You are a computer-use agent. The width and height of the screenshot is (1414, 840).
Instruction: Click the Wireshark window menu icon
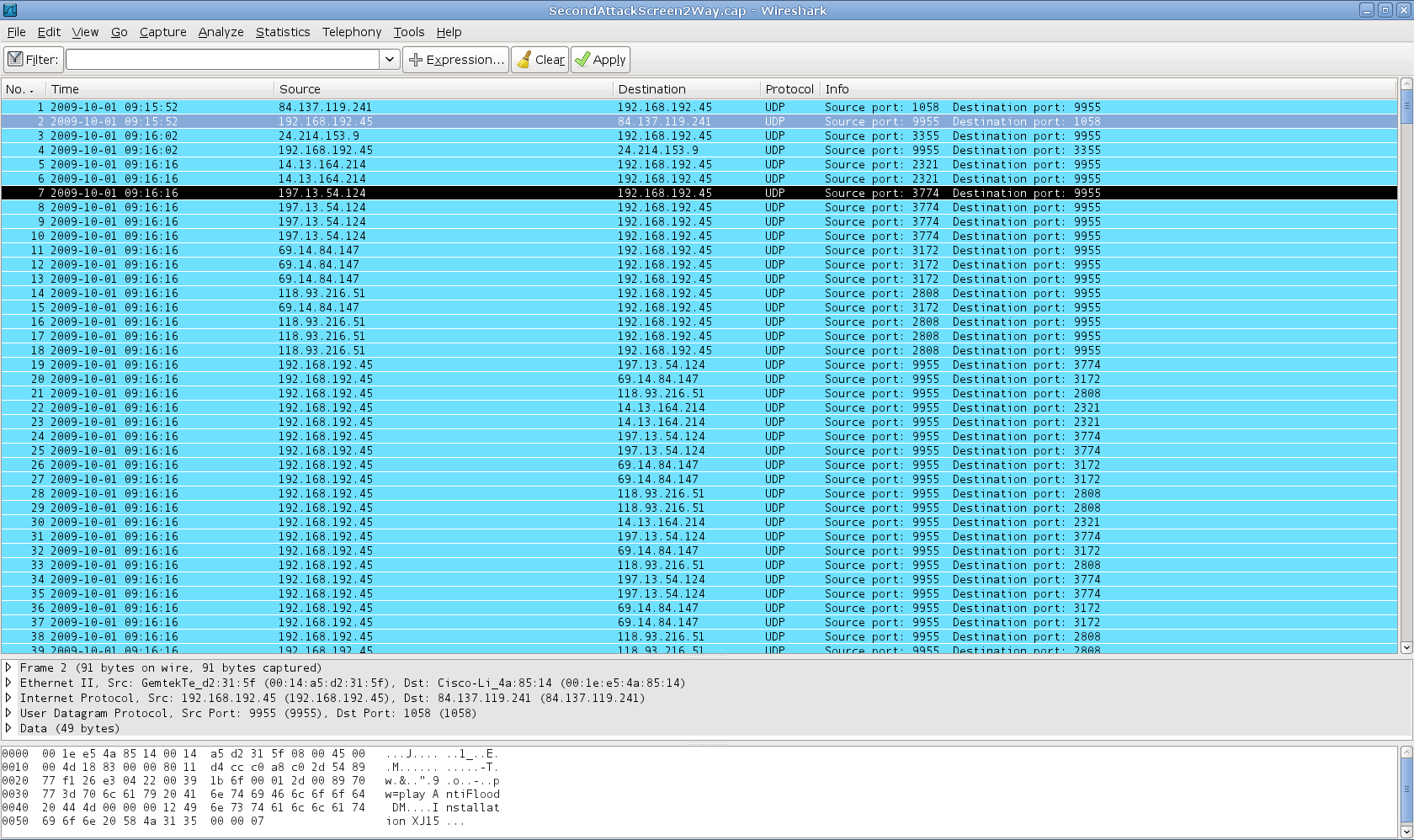tap(10, 10)
